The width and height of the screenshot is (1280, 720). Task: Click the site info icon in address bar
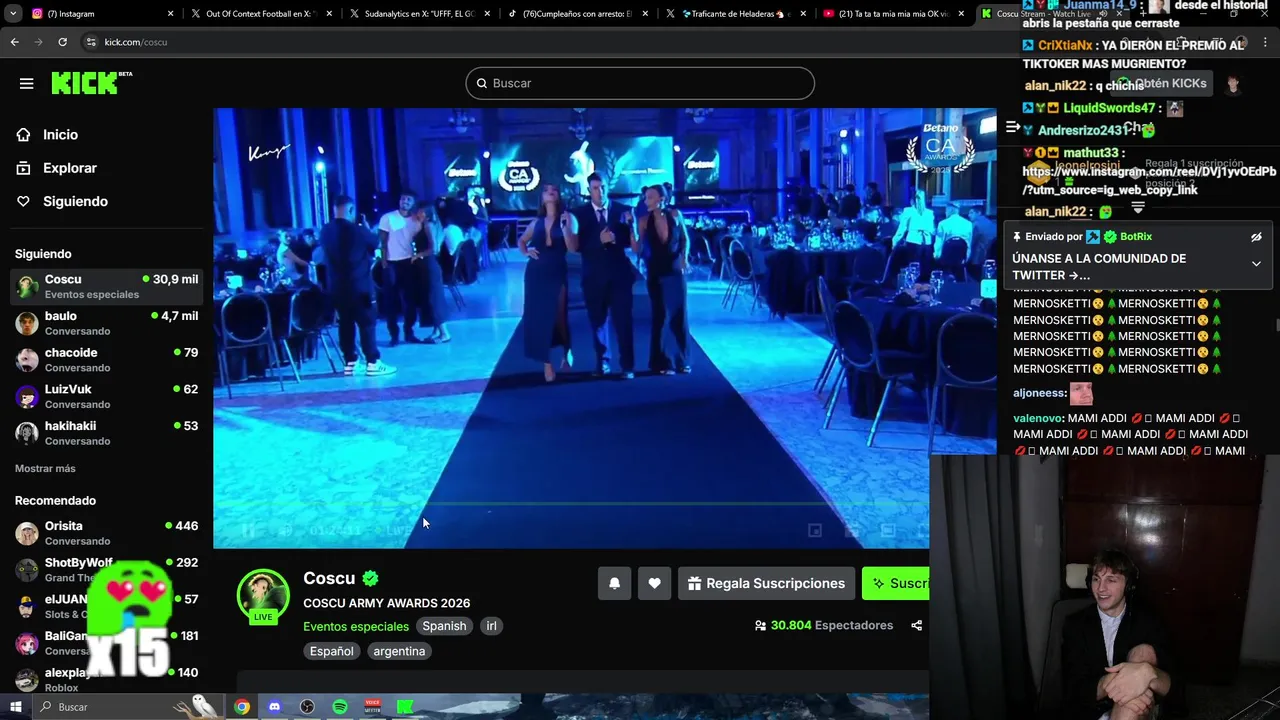(x=91, y=42)
